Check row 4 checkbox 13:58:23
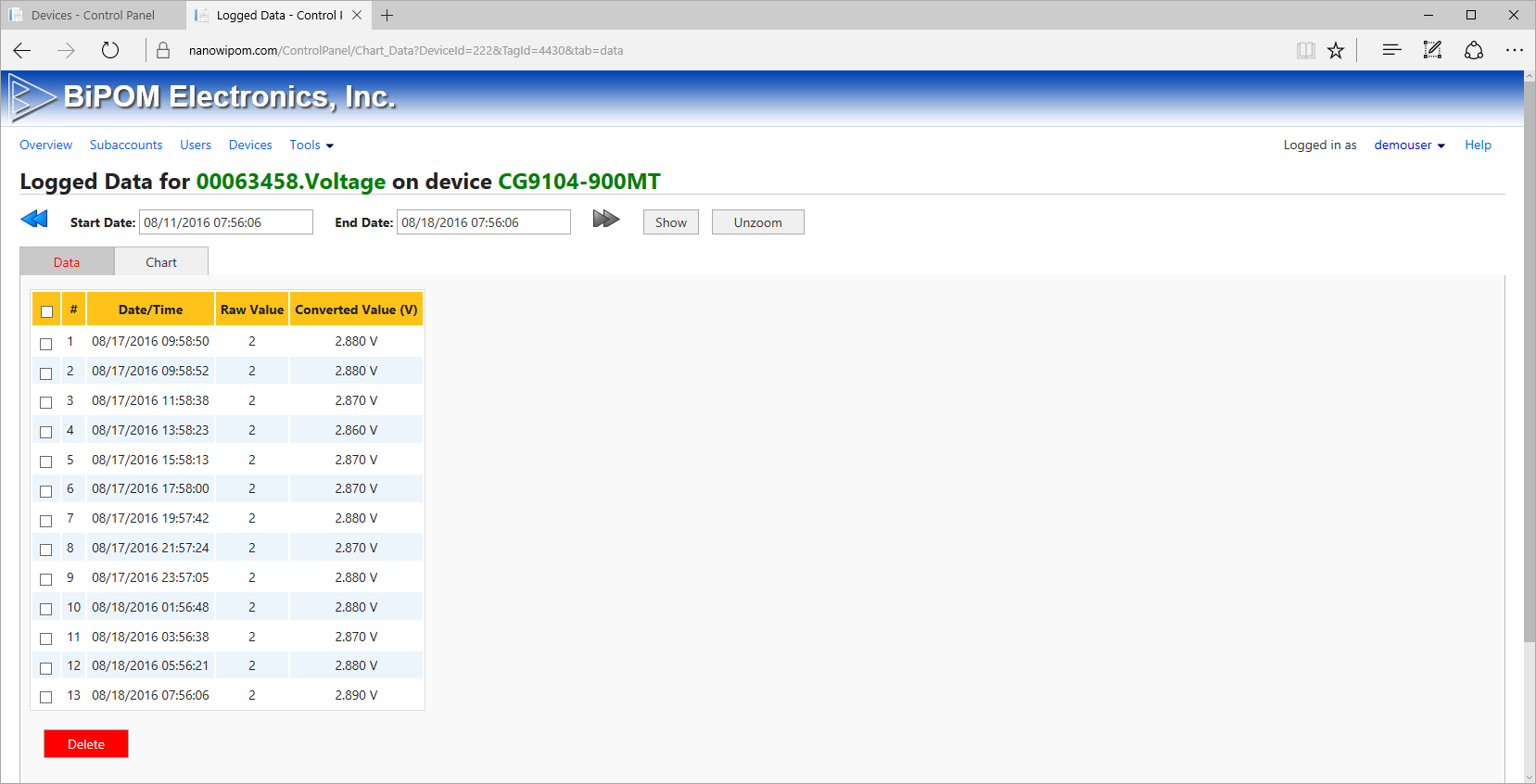This screenshot has height=784, width=1536. point(46,432)
